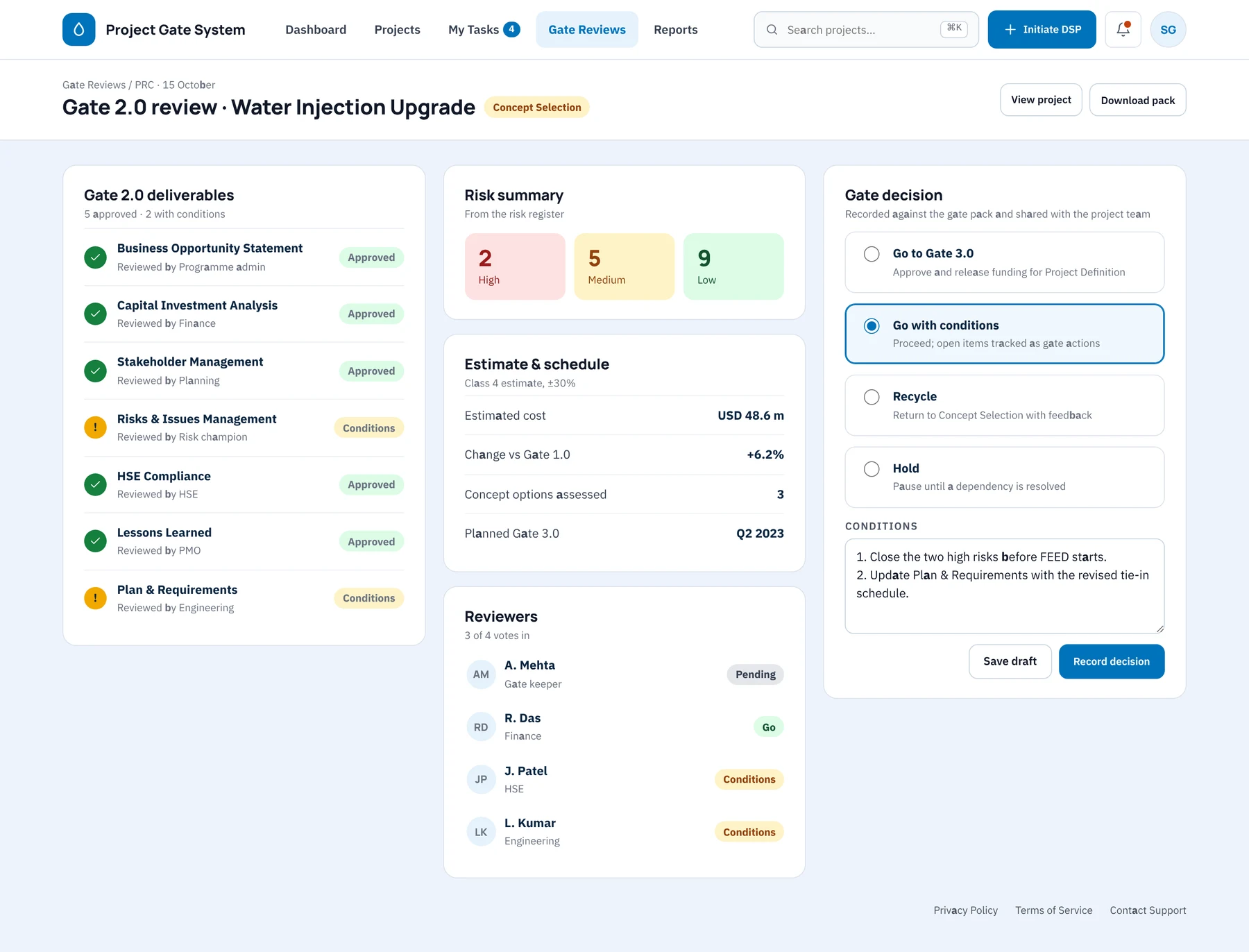Click the Initiate DSP button

pyautogui.click(x=1042, y=29)
